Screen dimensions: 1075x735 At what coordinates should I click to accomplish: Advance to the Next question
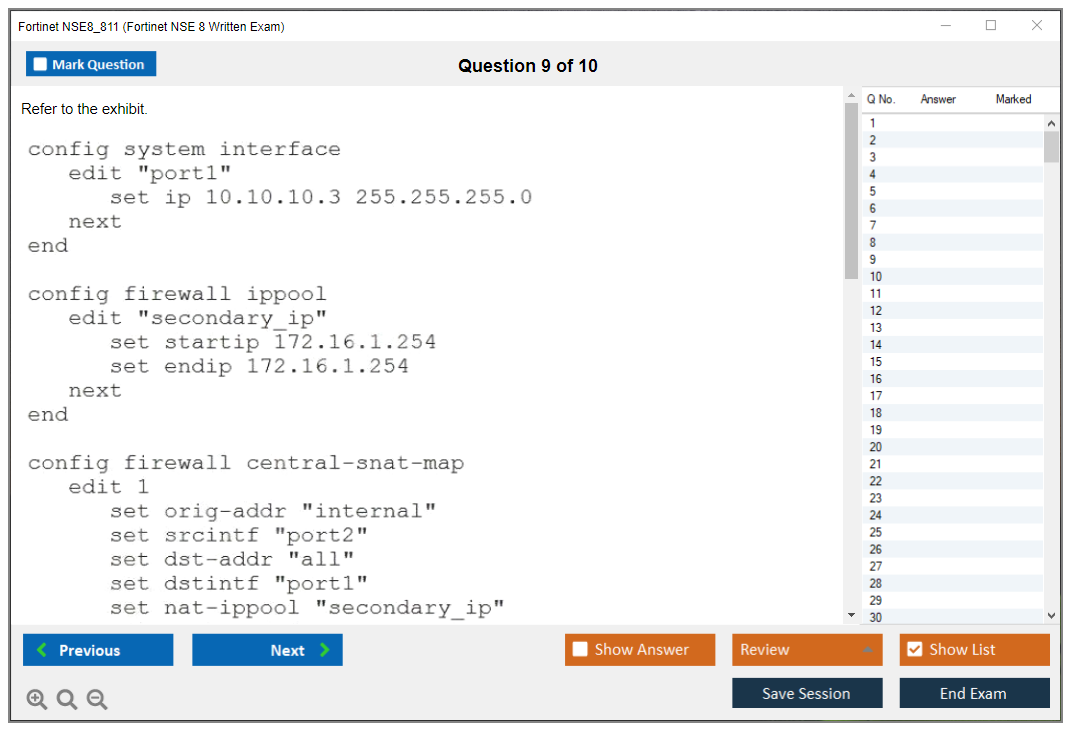tap(267, 651)
